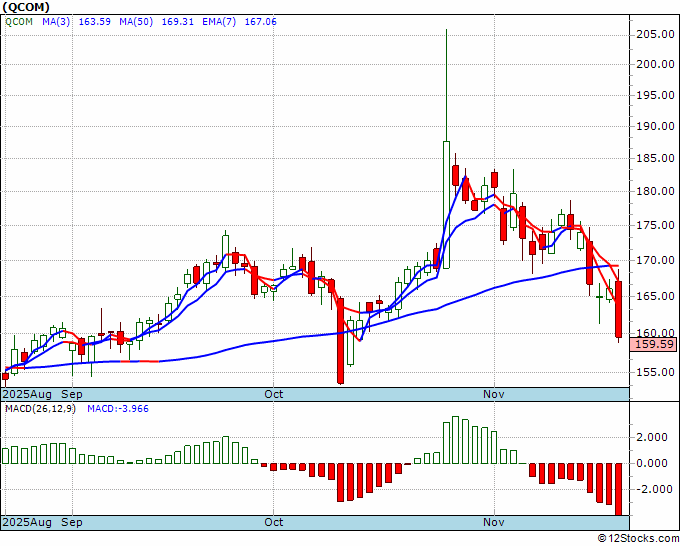Click the tallest green MACD histogram bar
680x546 pixels.
click(x=455, y=440)
